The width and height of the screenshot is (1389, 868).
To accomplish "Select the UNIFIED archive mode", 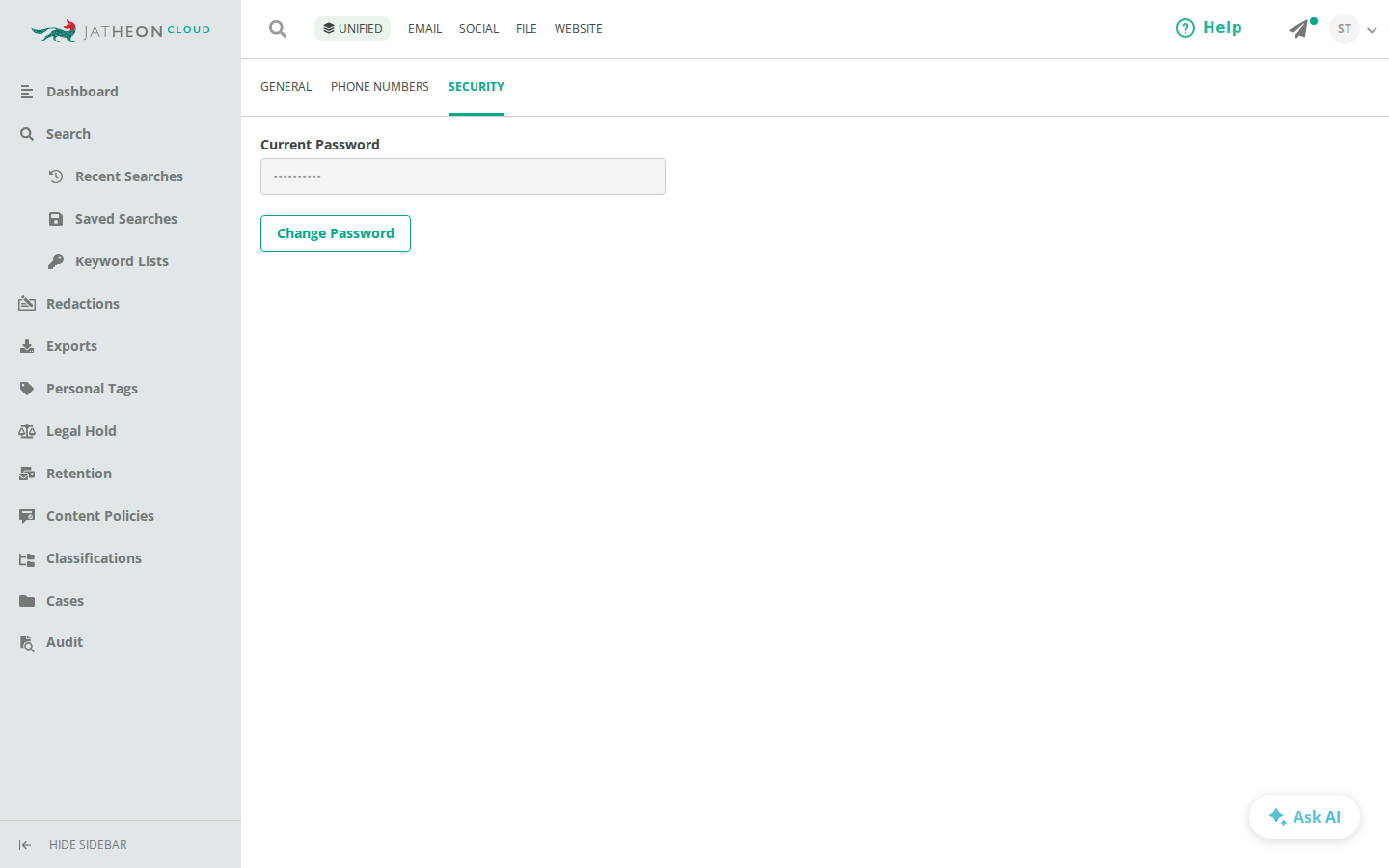I will pos(352,29).
